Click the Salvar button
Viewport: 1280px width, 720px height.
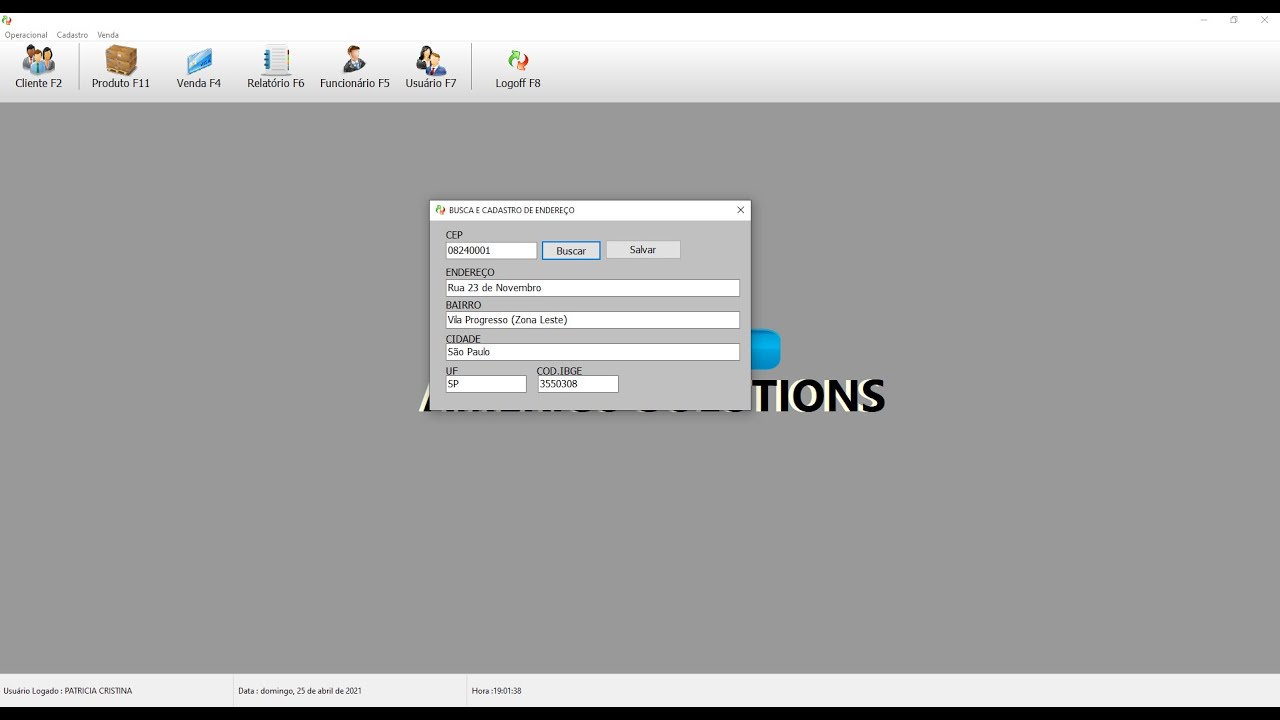643,250
